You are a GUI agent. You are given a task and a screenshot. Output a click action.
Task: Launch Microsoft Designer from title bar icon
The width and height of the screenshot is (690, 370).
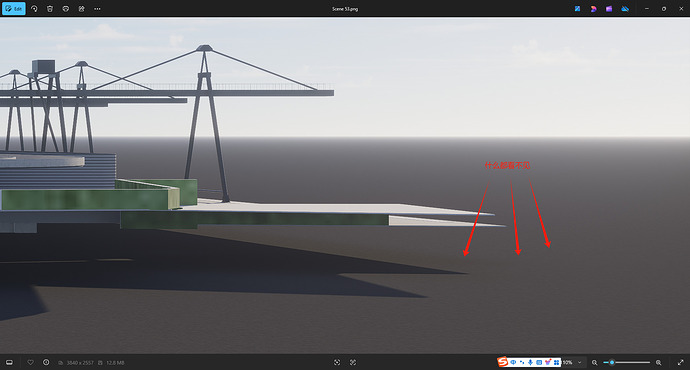pos(577,9)
